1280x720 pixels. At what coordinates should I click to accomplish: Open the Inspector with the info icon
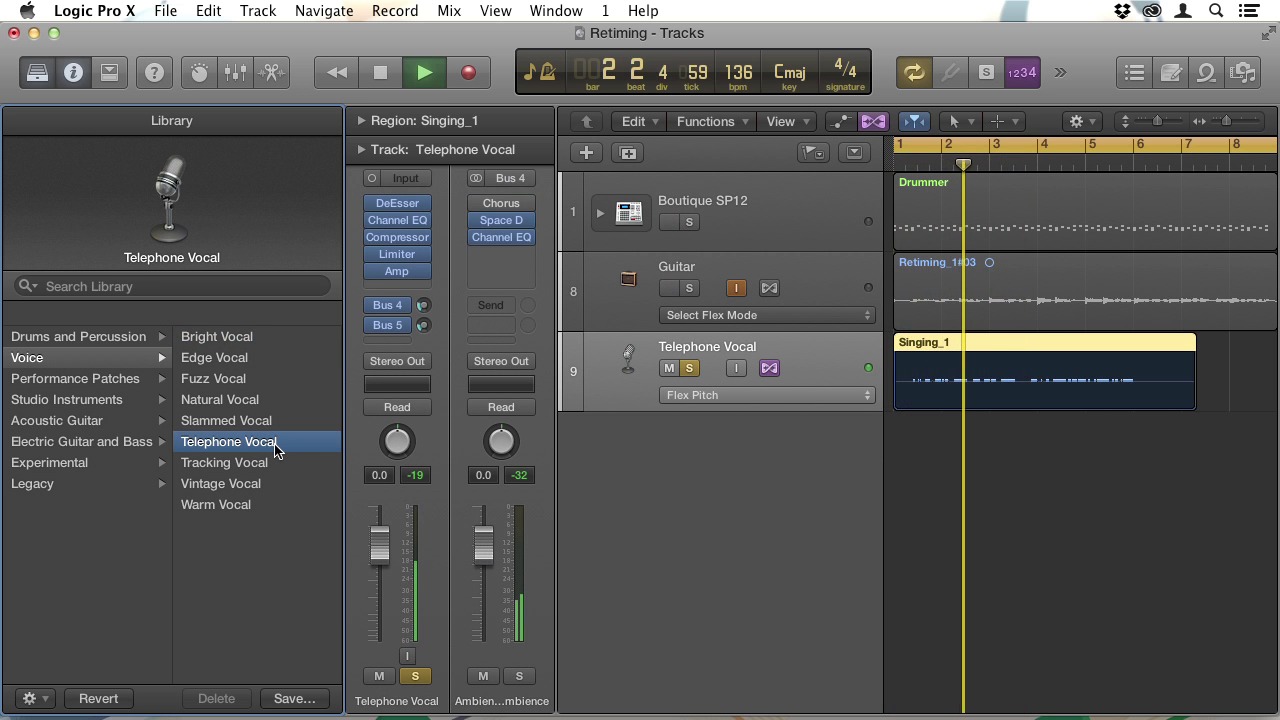coord(73,72)
